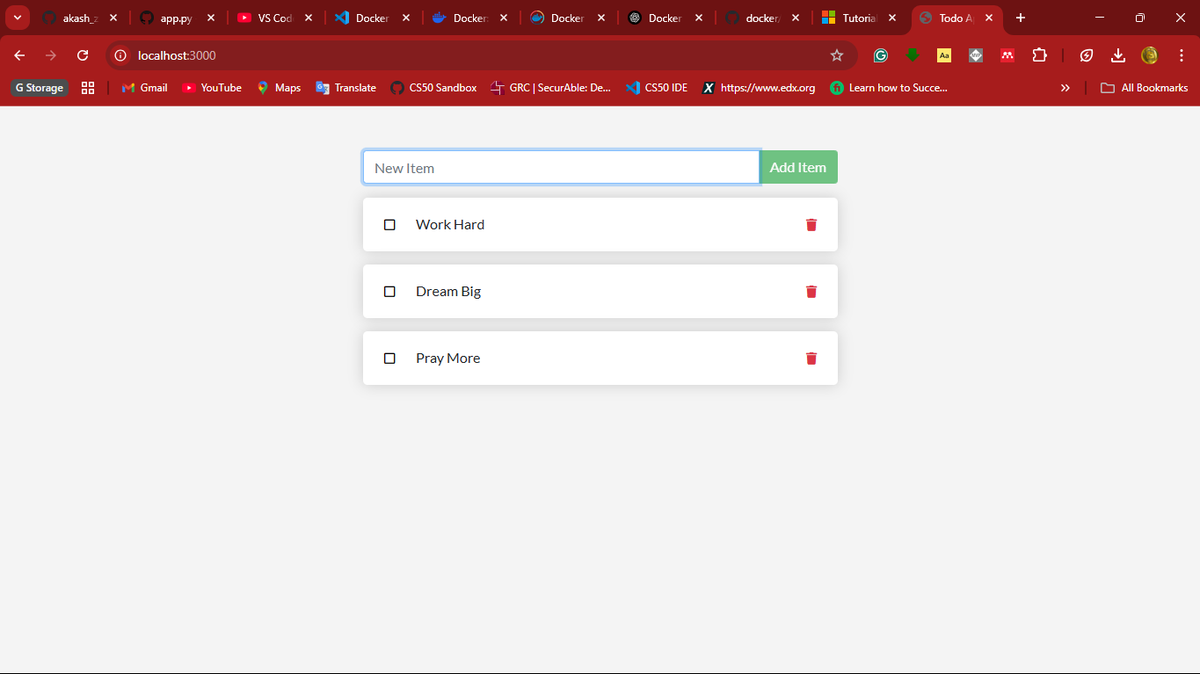Image resolution: width=1200 pixels, height=674 pixels.
Task: Go back with the browser back arrow
Action: pos(19,55)
